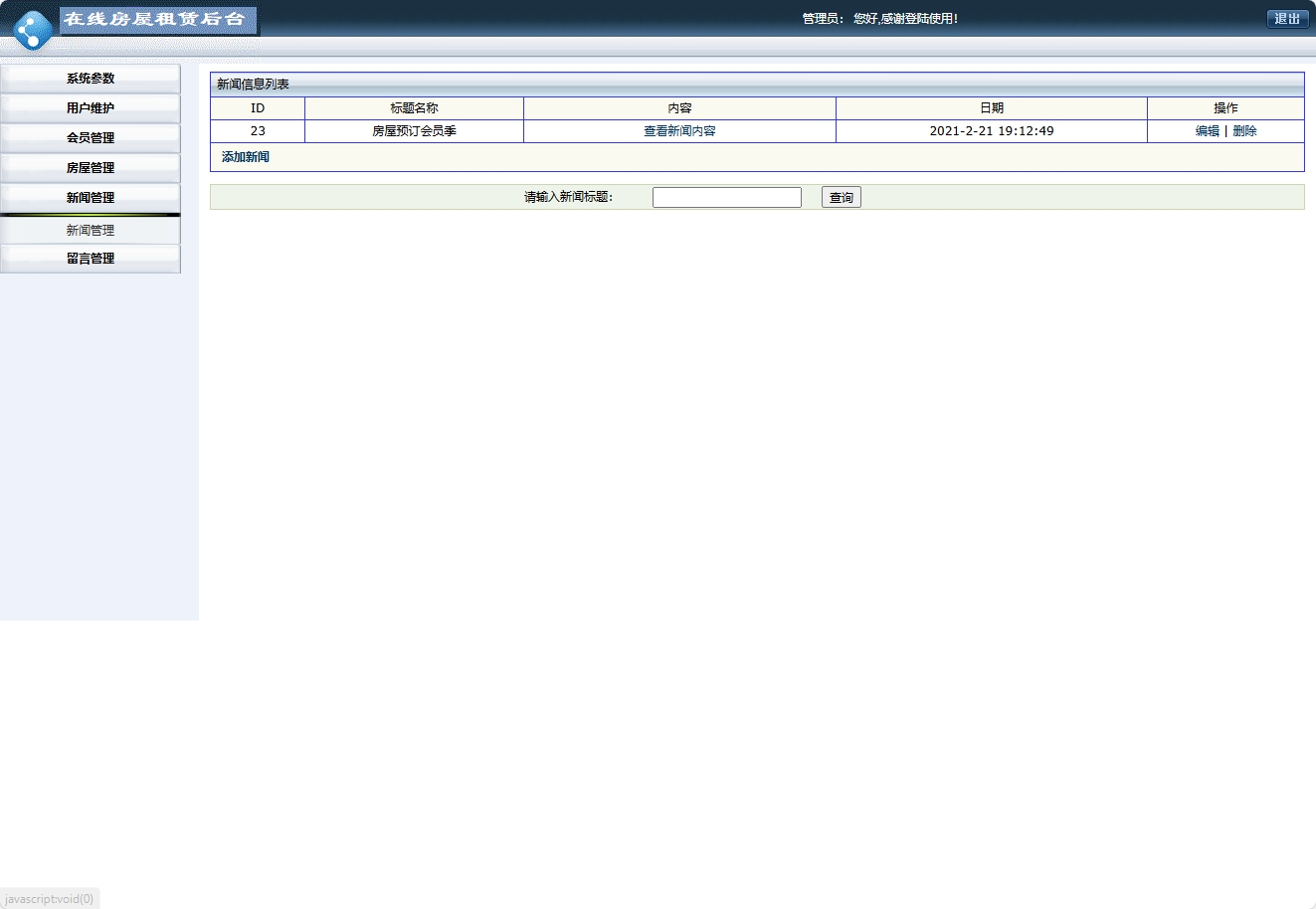Click 编辑 for news item 23

(1208, 131)
